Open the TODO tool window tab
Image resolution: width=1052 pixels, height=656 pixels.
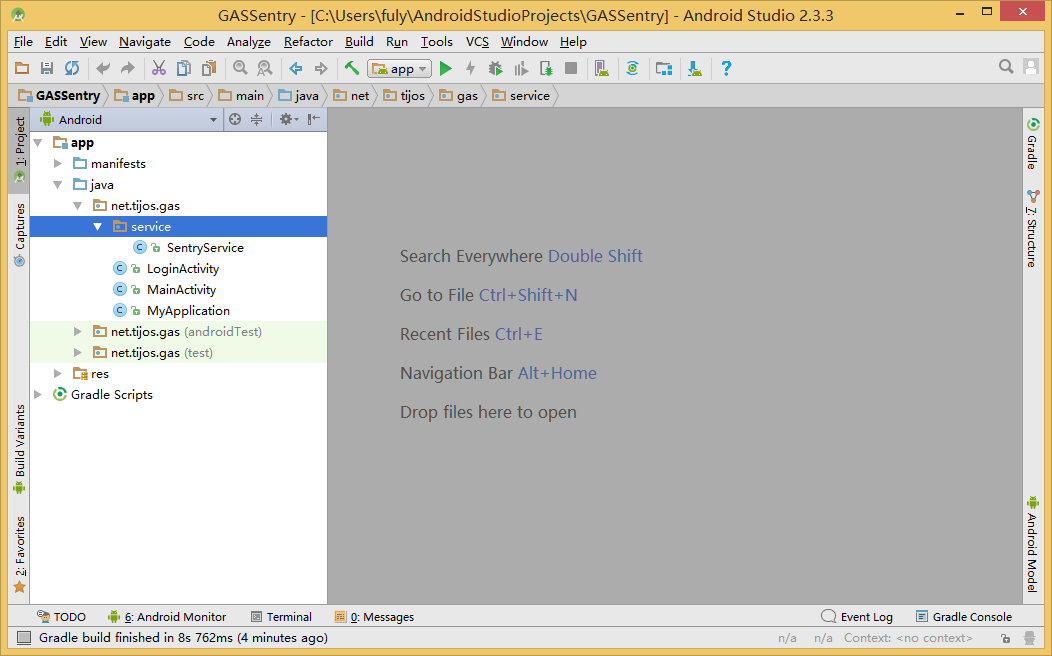62,617
